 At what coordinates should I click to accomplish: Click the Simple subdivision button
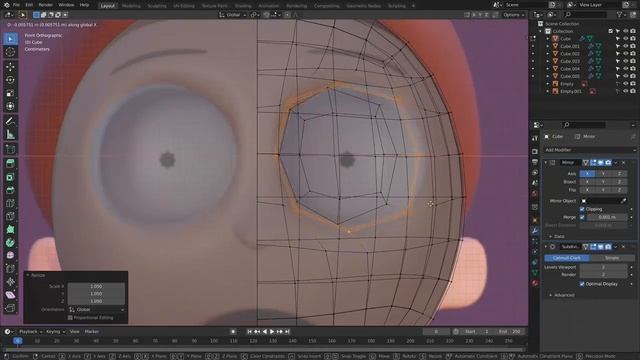click(612, 258)
